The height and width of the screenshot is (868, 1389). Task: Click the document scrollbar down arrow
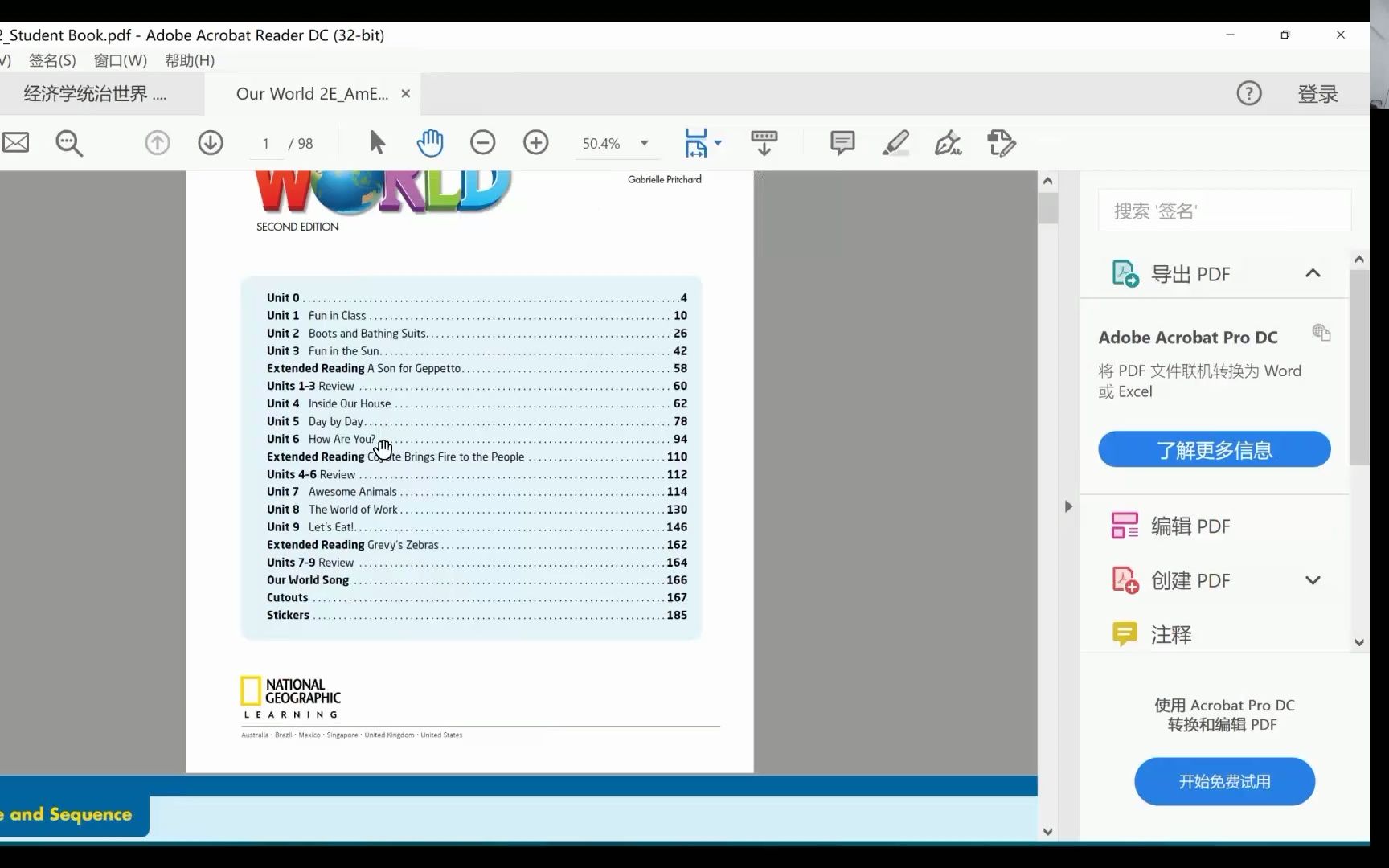tap(1047, 832)
